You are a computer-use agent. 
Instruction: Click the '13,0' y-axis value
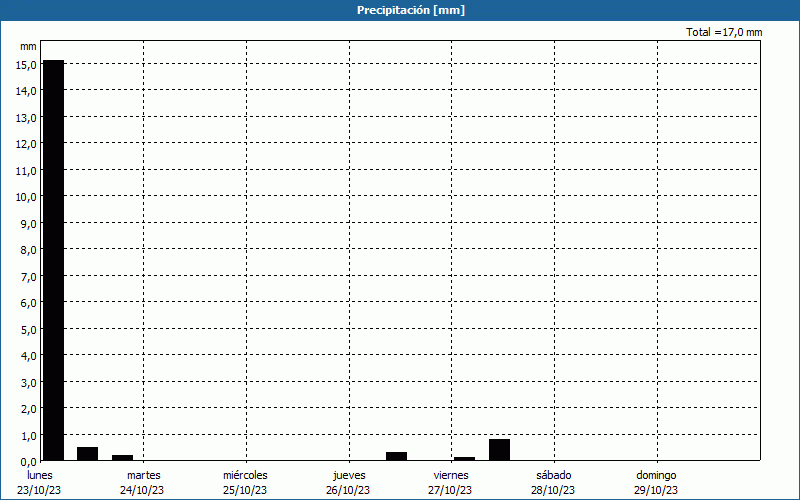pyautogui.click(x=26, y=117)
